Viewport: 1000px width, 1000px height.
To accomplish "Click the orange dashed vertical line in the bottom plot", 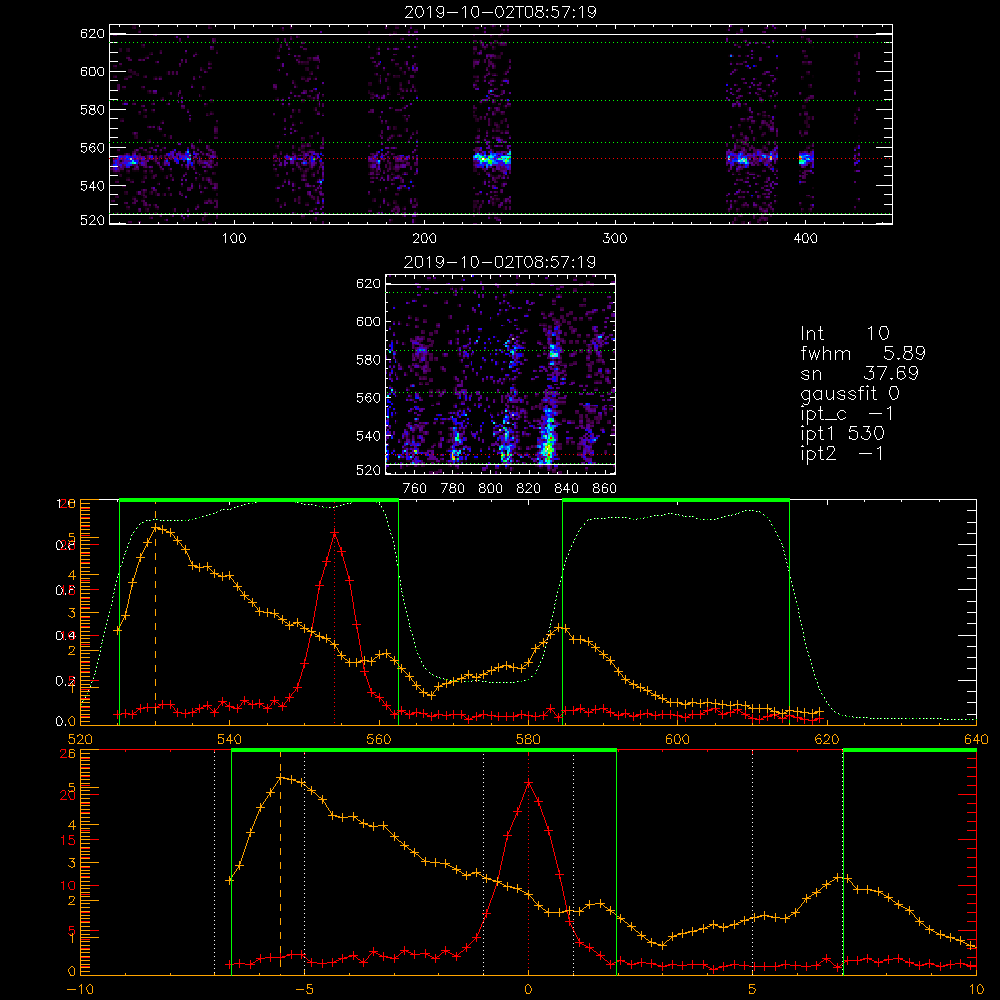I will coord(280,862).
